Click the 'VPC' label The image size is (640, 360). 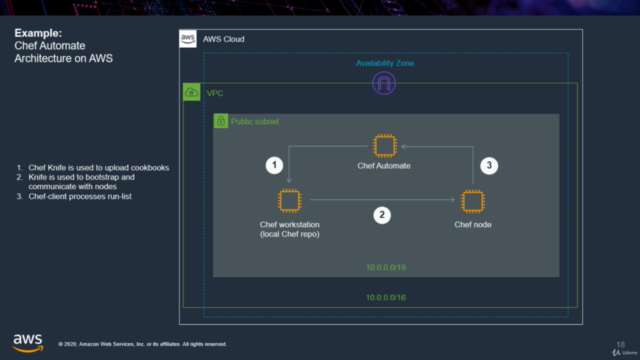click(x=215, y=93)
